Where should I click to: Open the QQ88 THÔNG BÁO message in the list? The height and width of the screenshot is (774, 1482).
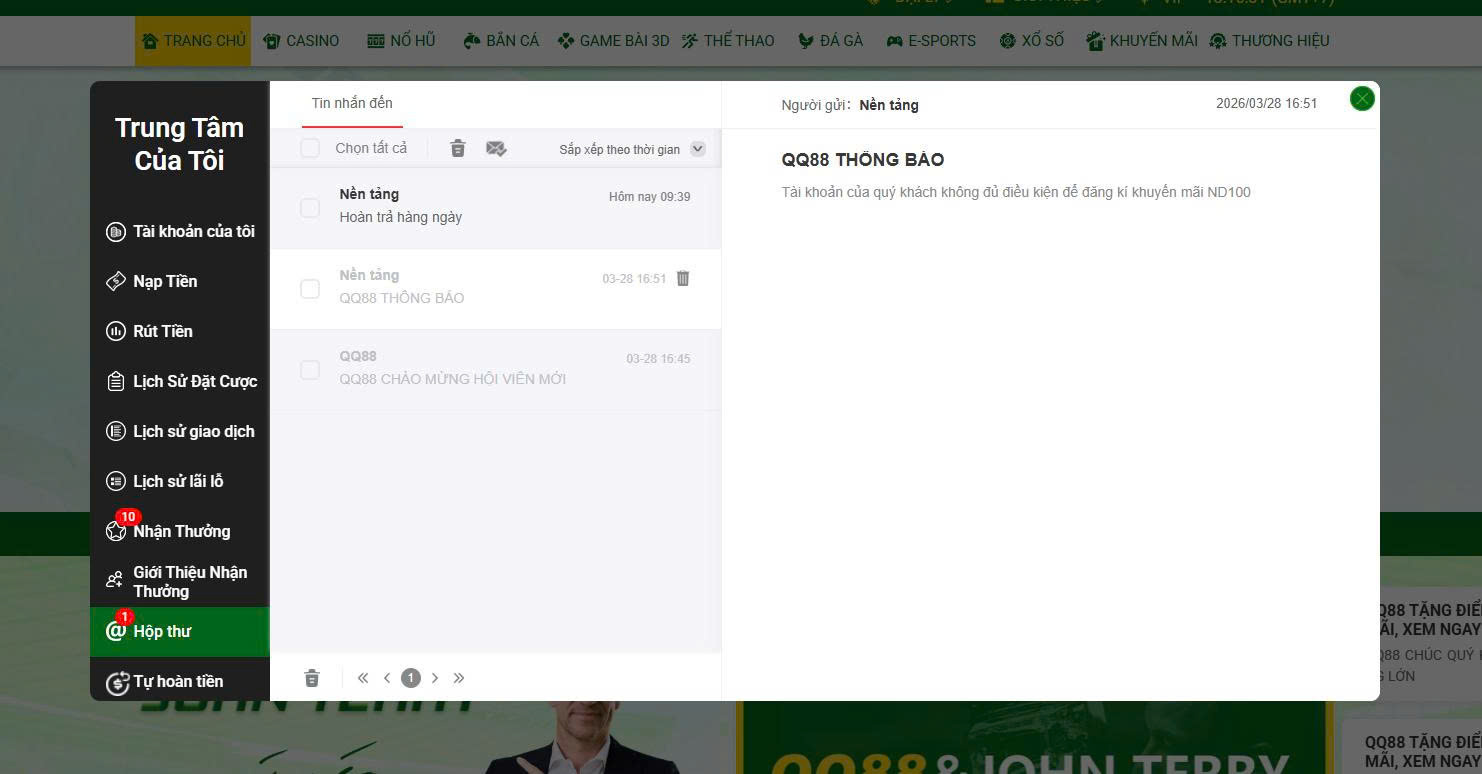[496, 288]
